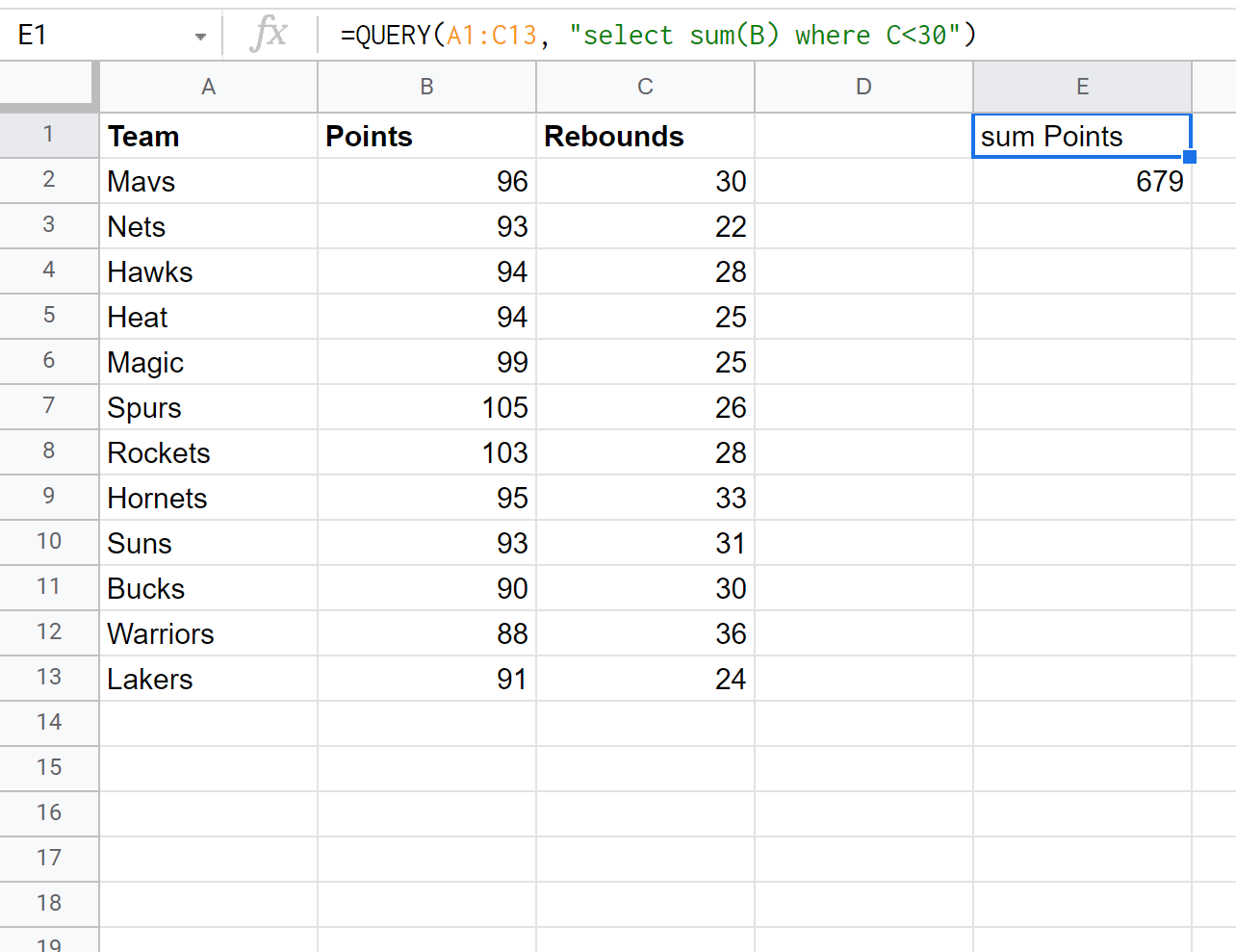Select row 13 header
This screenshot has width=1236, height=952.
point(48,678)
